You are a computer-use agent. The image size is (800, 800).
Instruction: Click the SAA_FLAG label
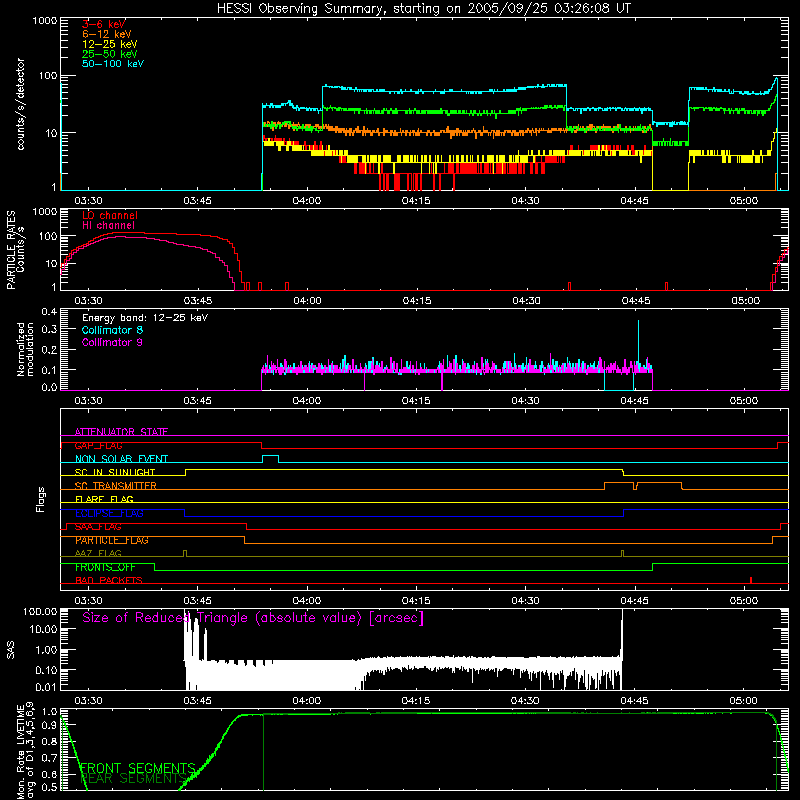98,527
